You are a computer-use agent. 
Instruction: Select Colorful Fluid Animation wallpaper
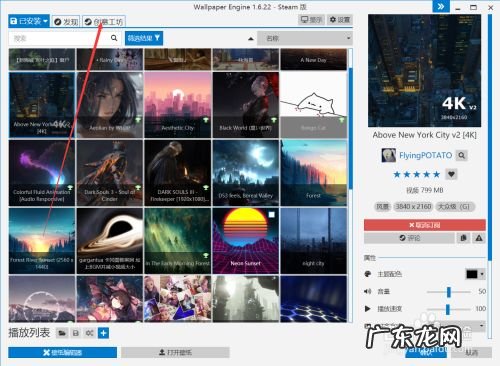click(x=42, y=173)
